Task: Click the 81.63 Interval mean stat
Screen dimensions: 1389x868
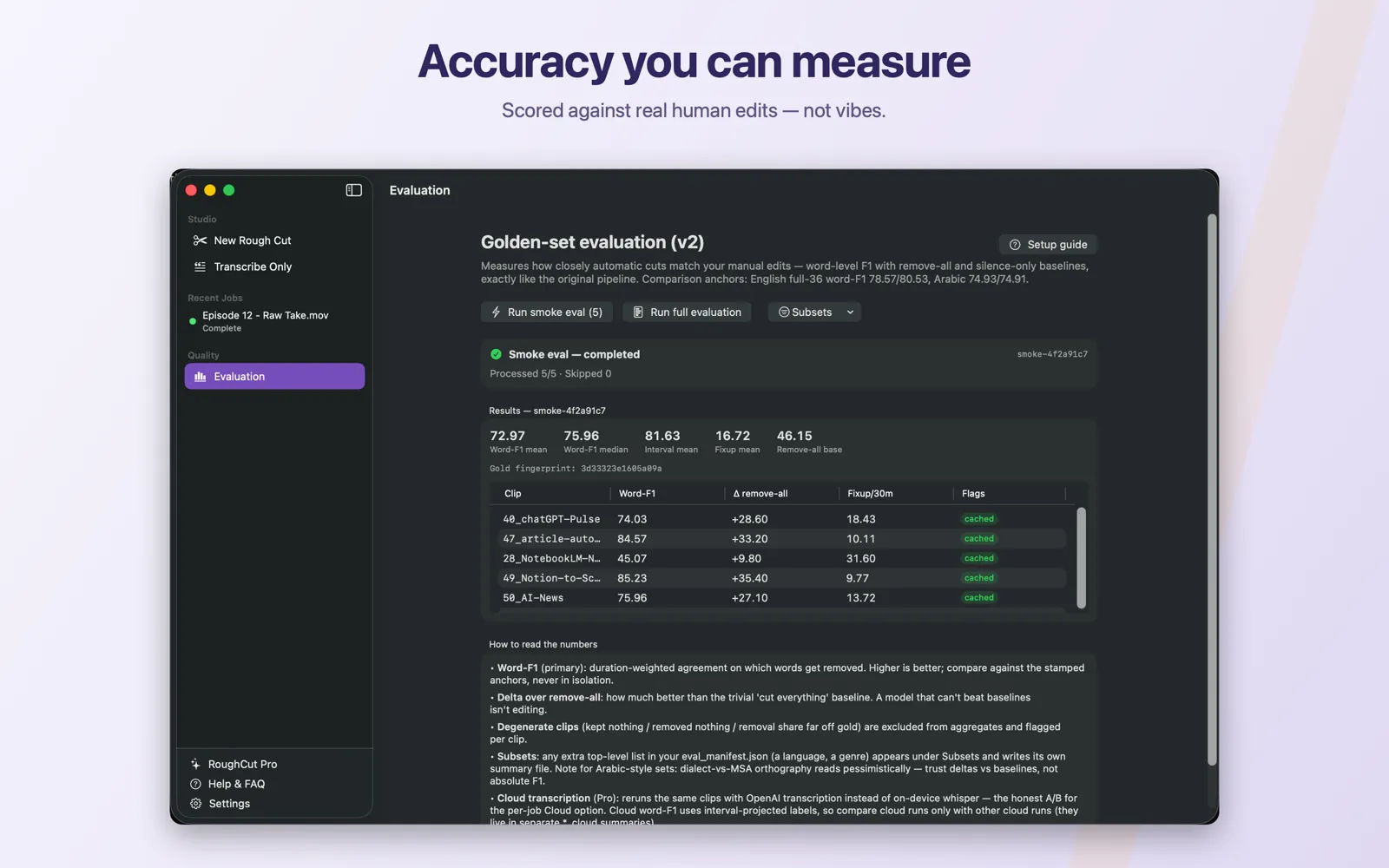Action: (x=671, y=441)
